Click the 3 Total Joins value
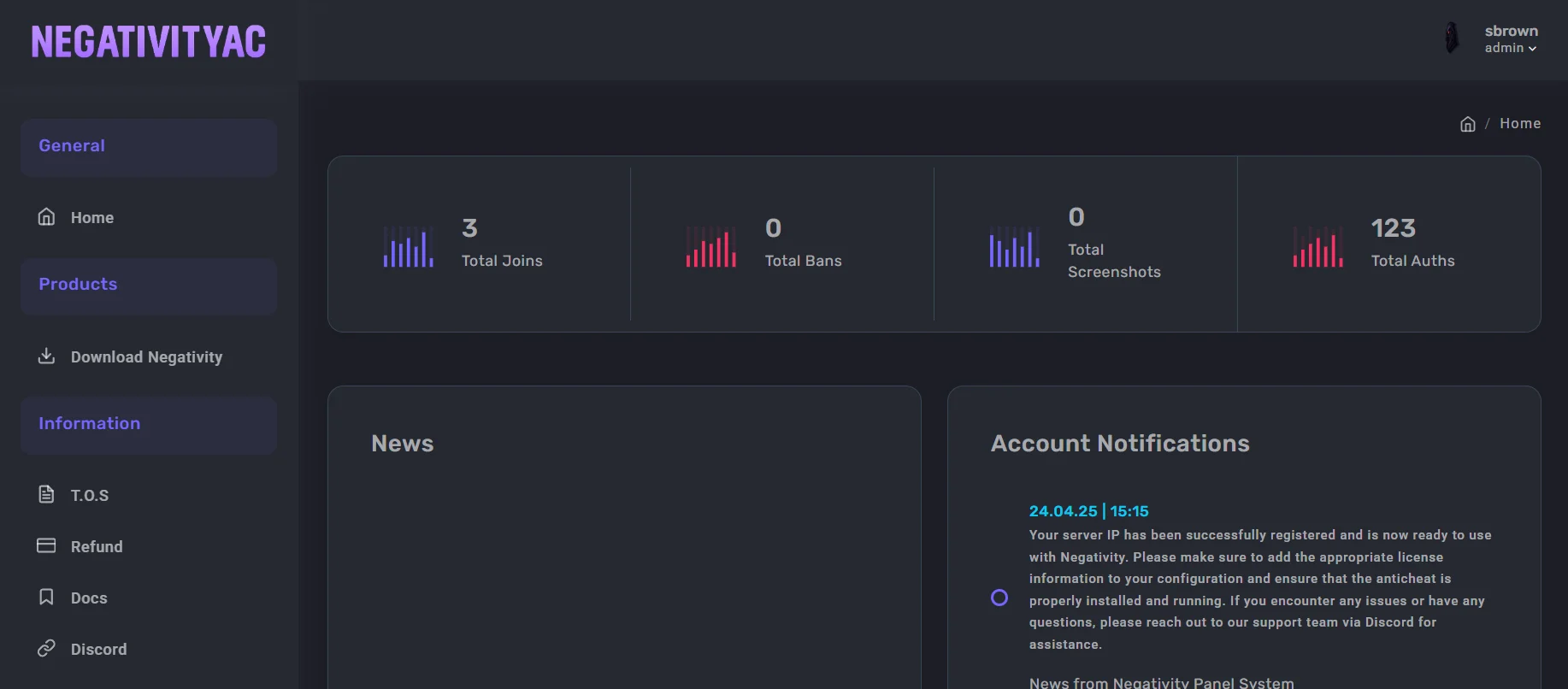This screenshot has height=689, width=1568. click(469, 228)
